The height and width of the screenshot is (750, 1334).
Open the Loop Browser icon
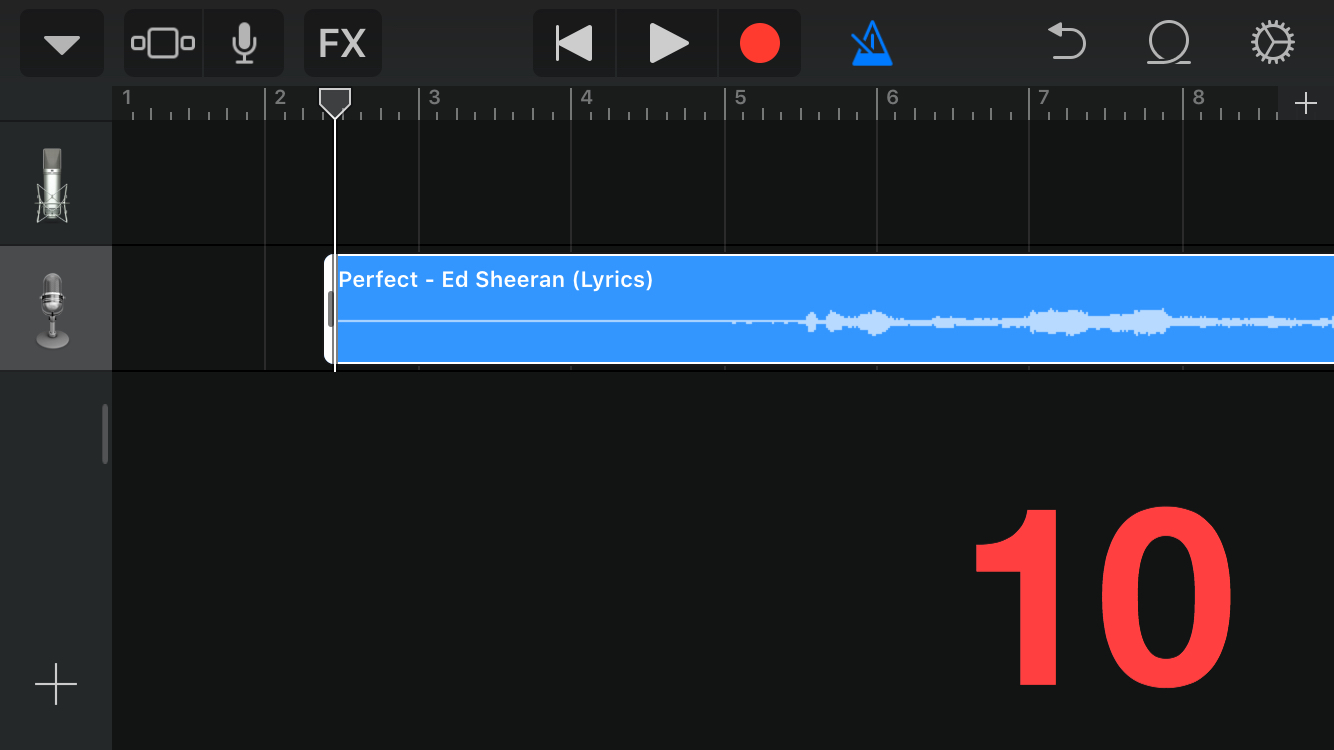coord(1168,44)
